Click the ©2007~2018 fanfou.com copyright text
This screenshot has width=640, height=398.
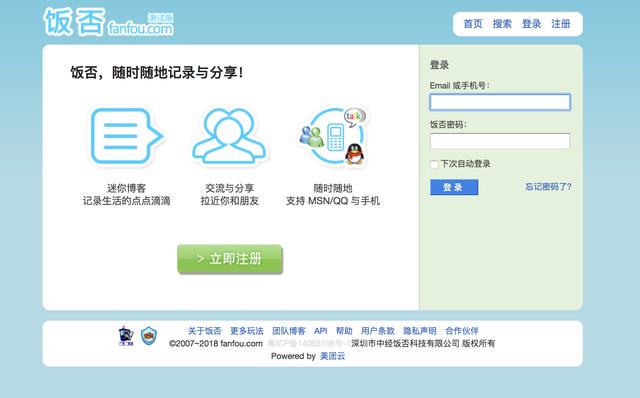(x=216, y=343)
